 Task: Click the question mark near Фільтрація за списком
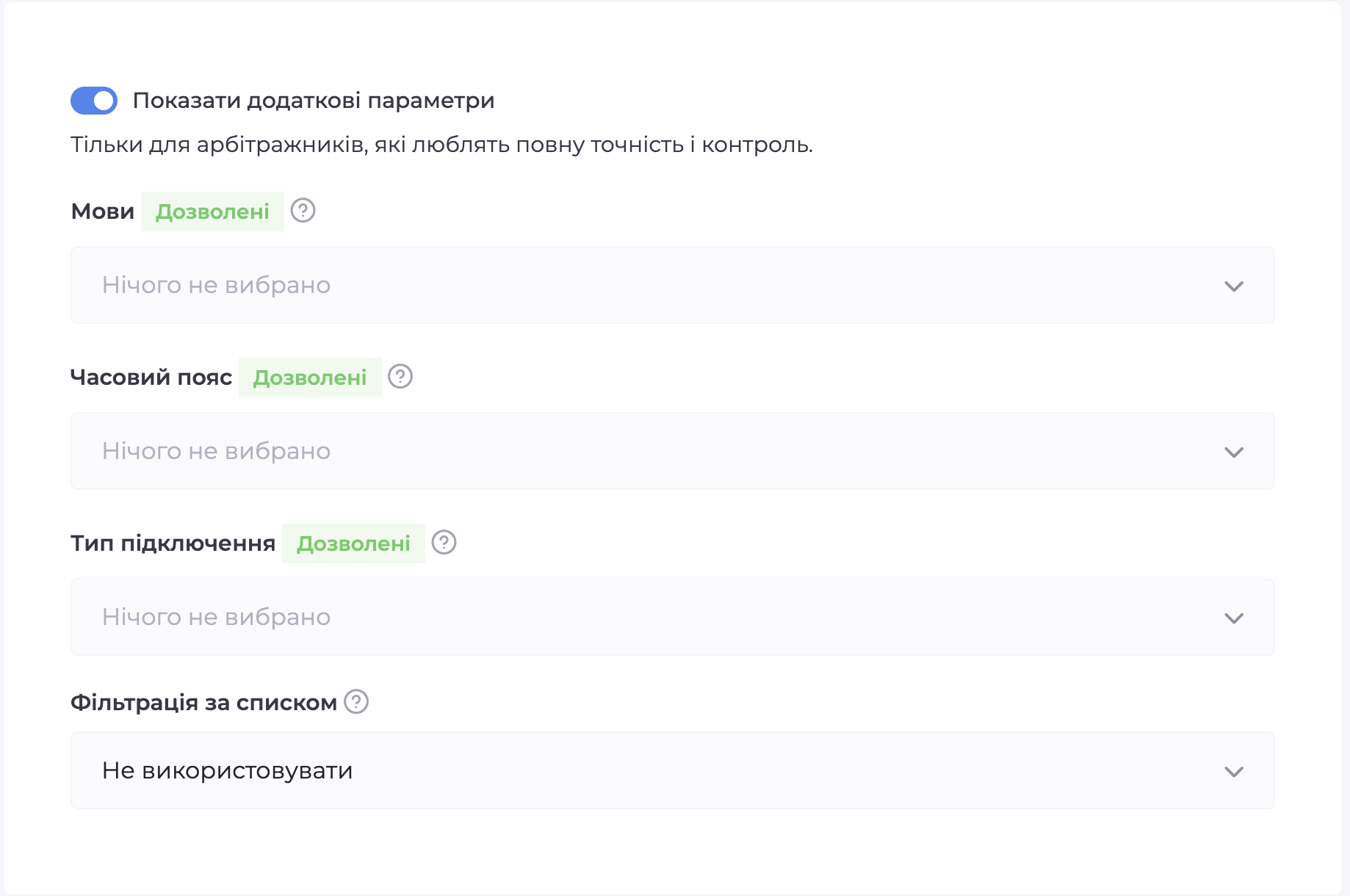tap(355, 703)
